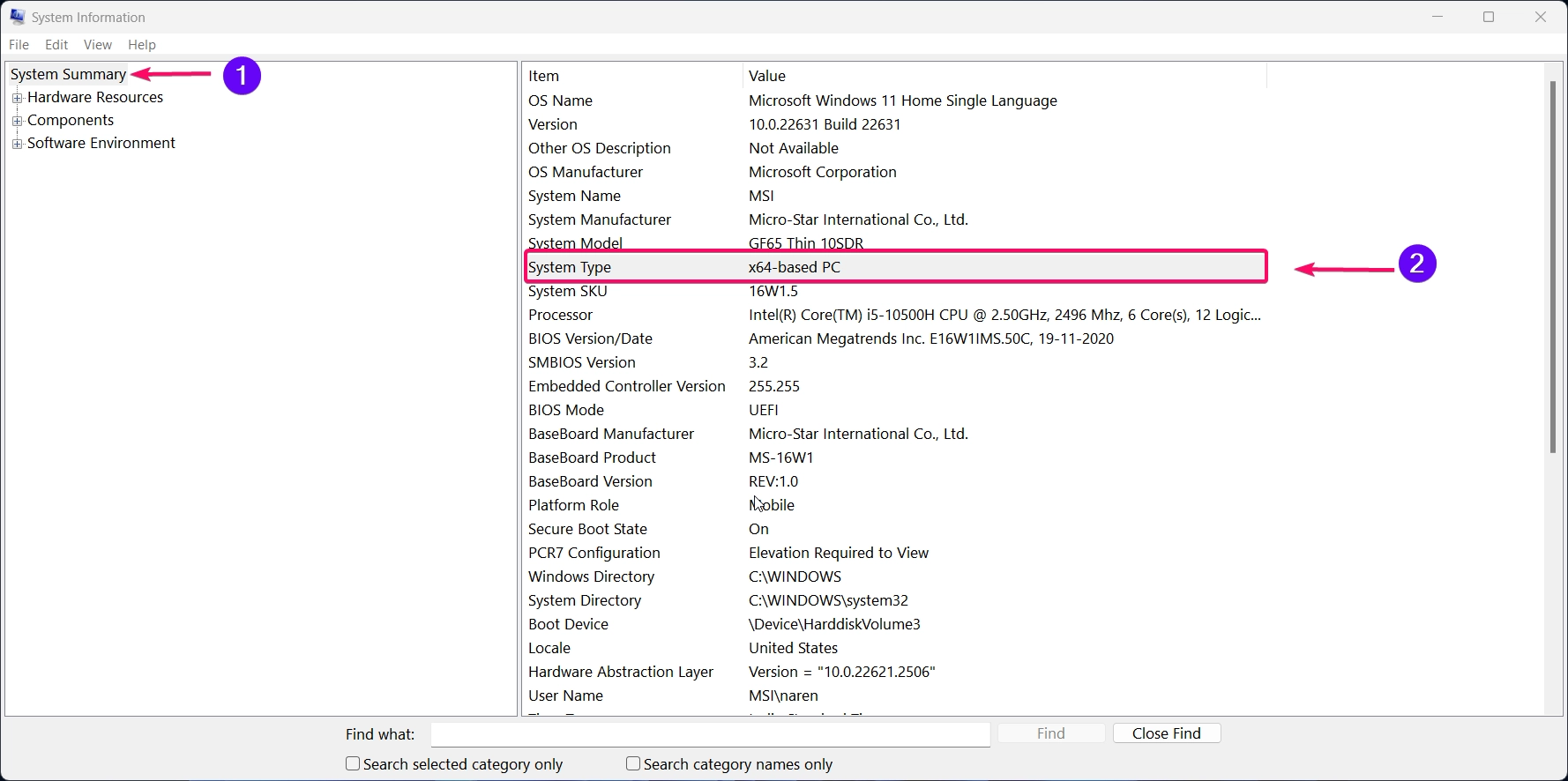Click the Value column header
Screen dimensions: 1568x781
tap(1004, 76)
